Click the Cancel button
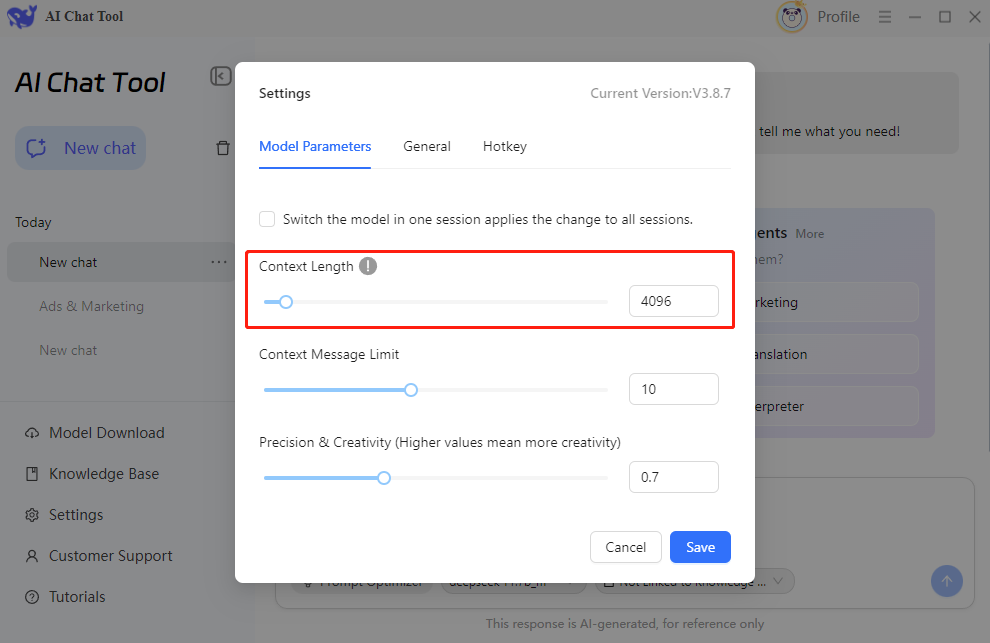The height and width of the screenshot is (643, 990). tap(626, 547)
